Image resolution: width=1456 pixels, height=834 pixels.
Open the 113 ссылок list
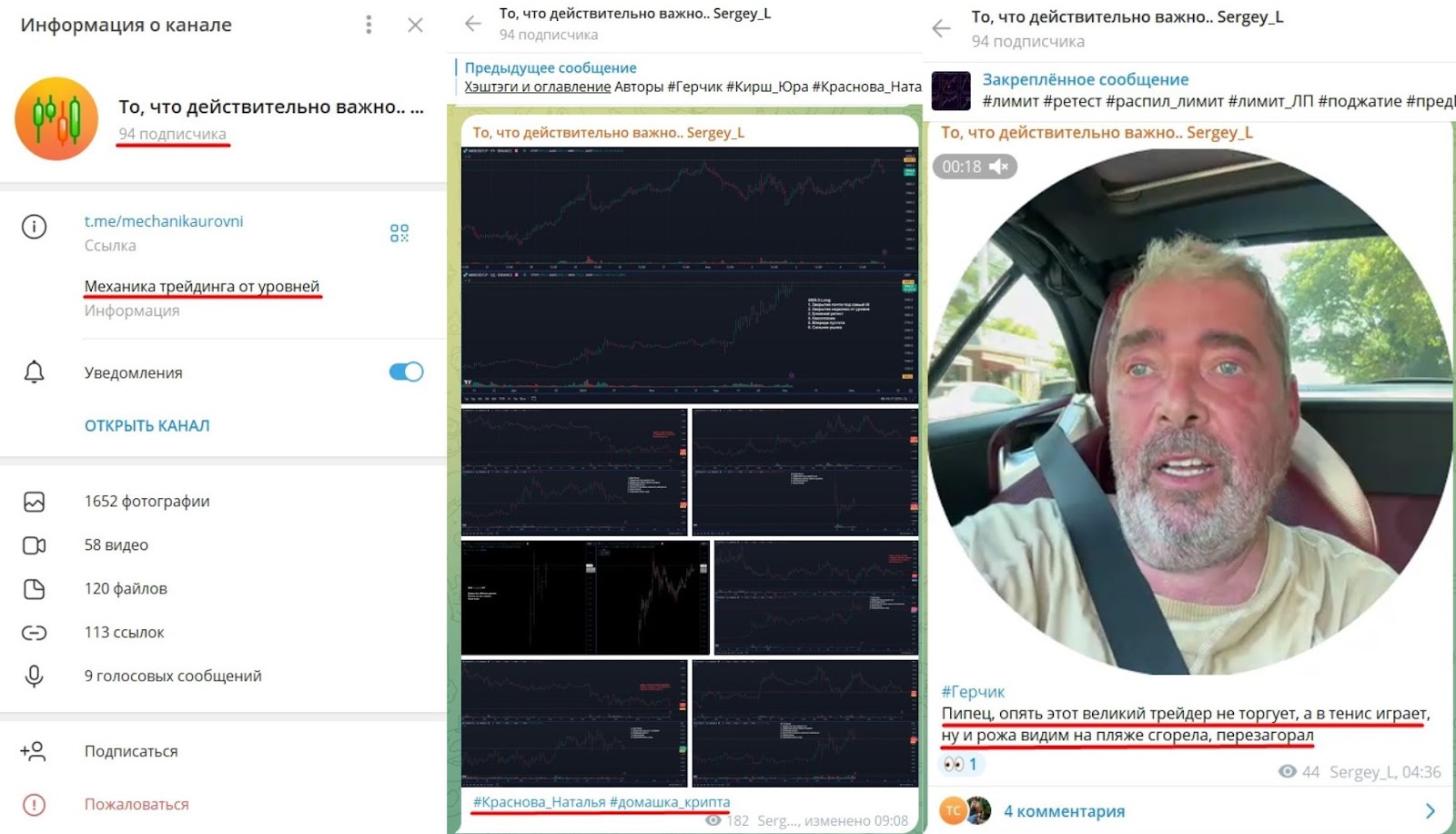(125, 632)
